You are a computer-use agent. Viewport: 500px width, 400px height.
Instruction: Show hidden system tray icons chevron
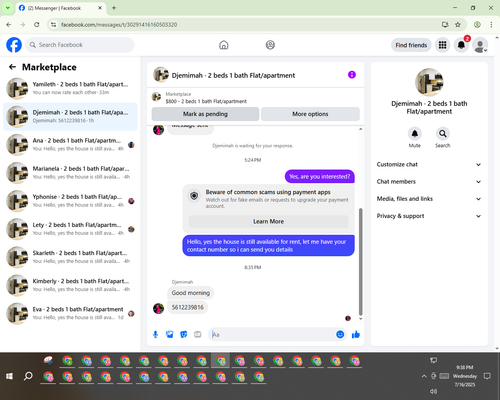(x=424, y=376)
